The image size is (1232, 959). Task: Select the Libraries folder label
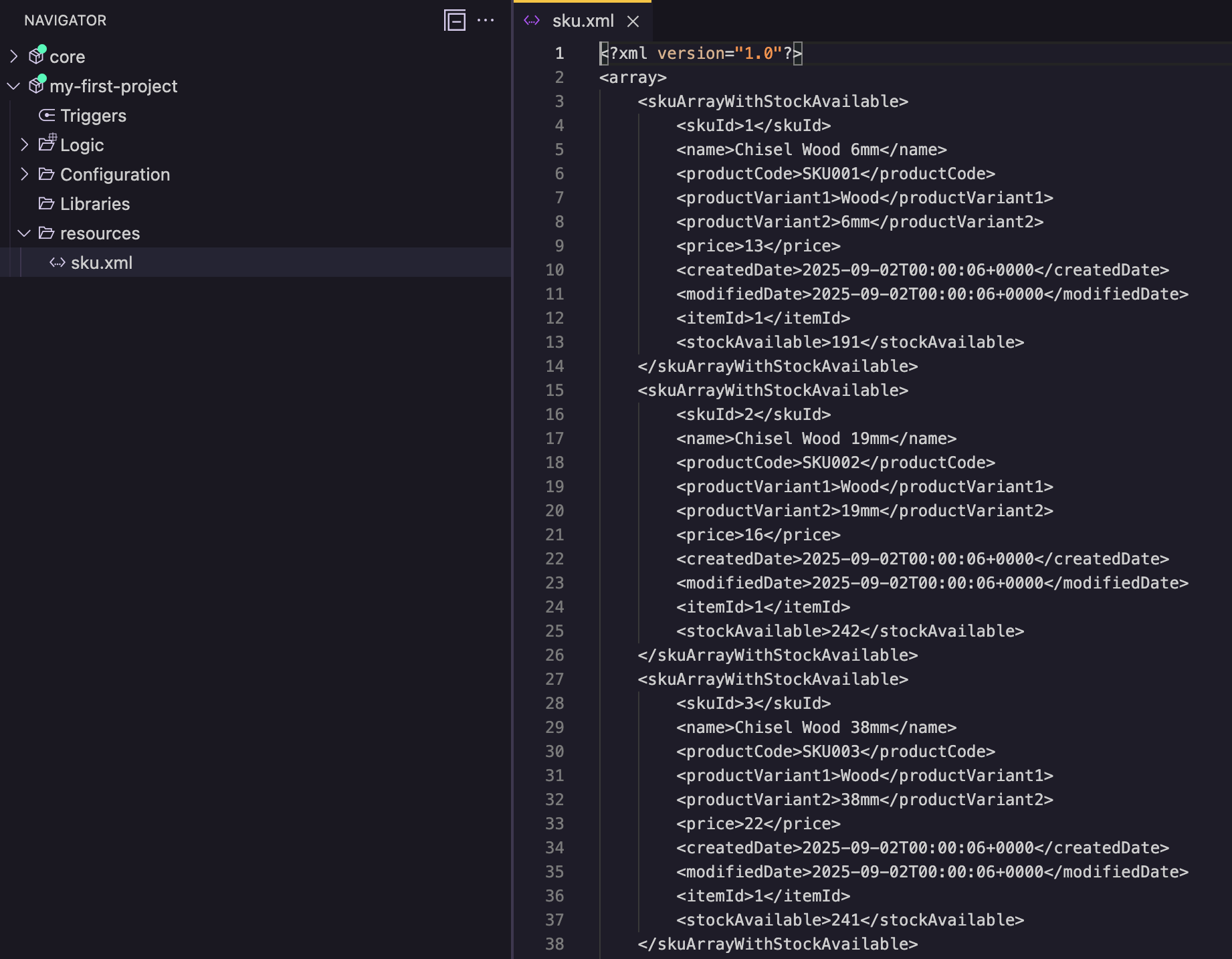(95, 204)
